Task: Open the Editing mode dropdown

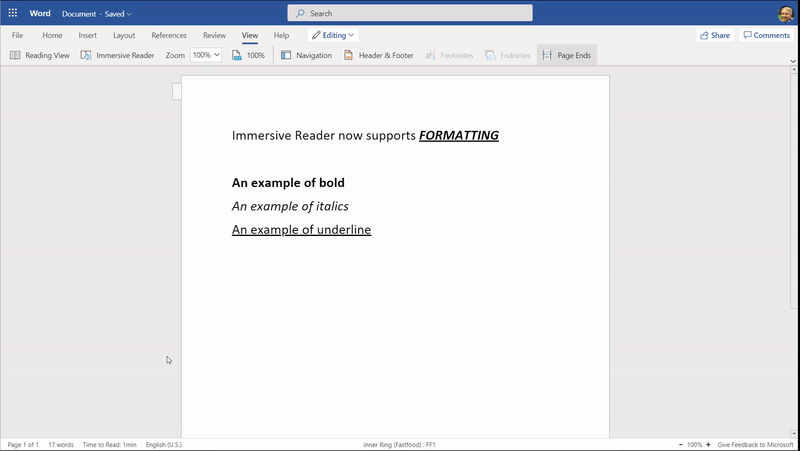Action: (333, 35)
